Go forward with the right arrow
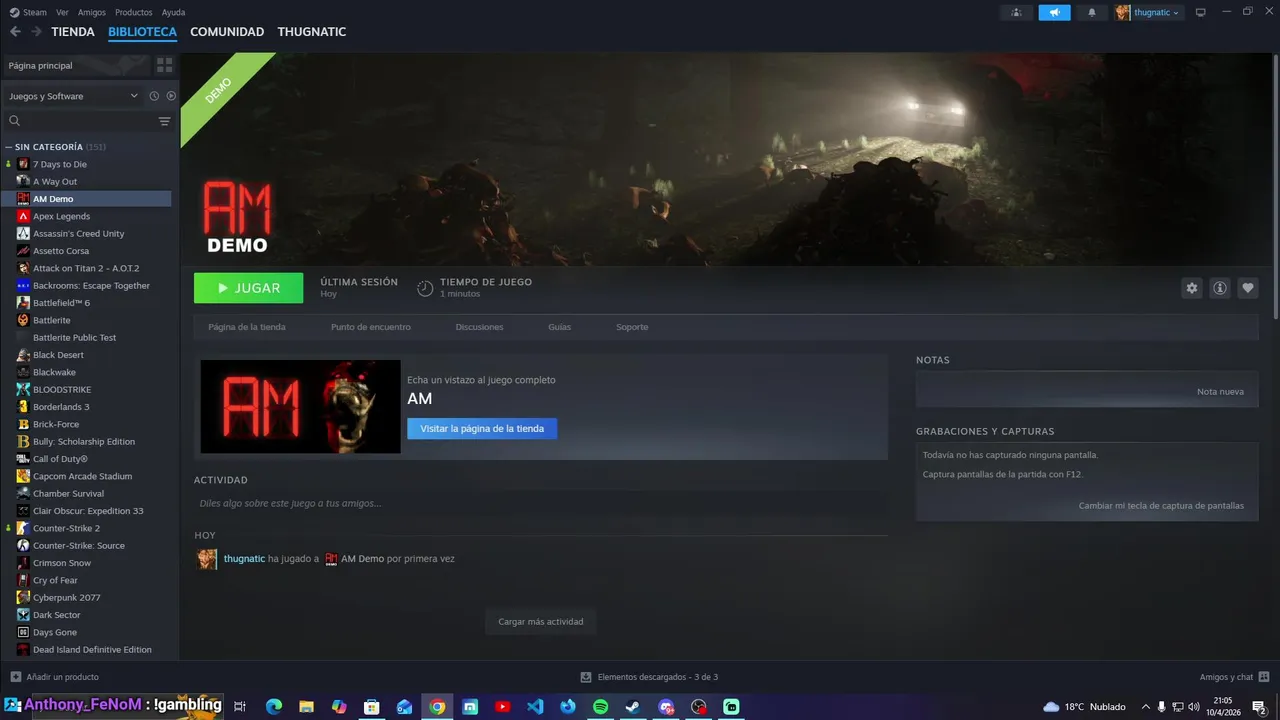The image size is (1280, 720). click(36, 32)
